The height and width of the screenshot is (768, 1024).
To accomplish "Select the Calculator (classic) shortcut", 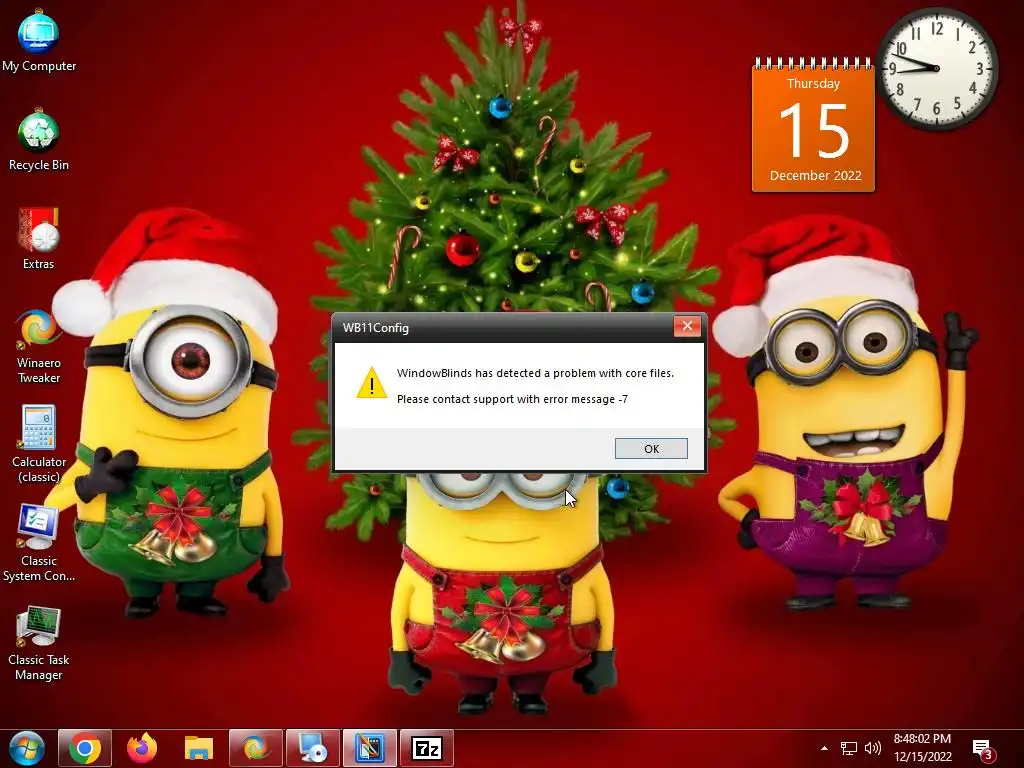I will pyautogui.click(x=39, y=445).
